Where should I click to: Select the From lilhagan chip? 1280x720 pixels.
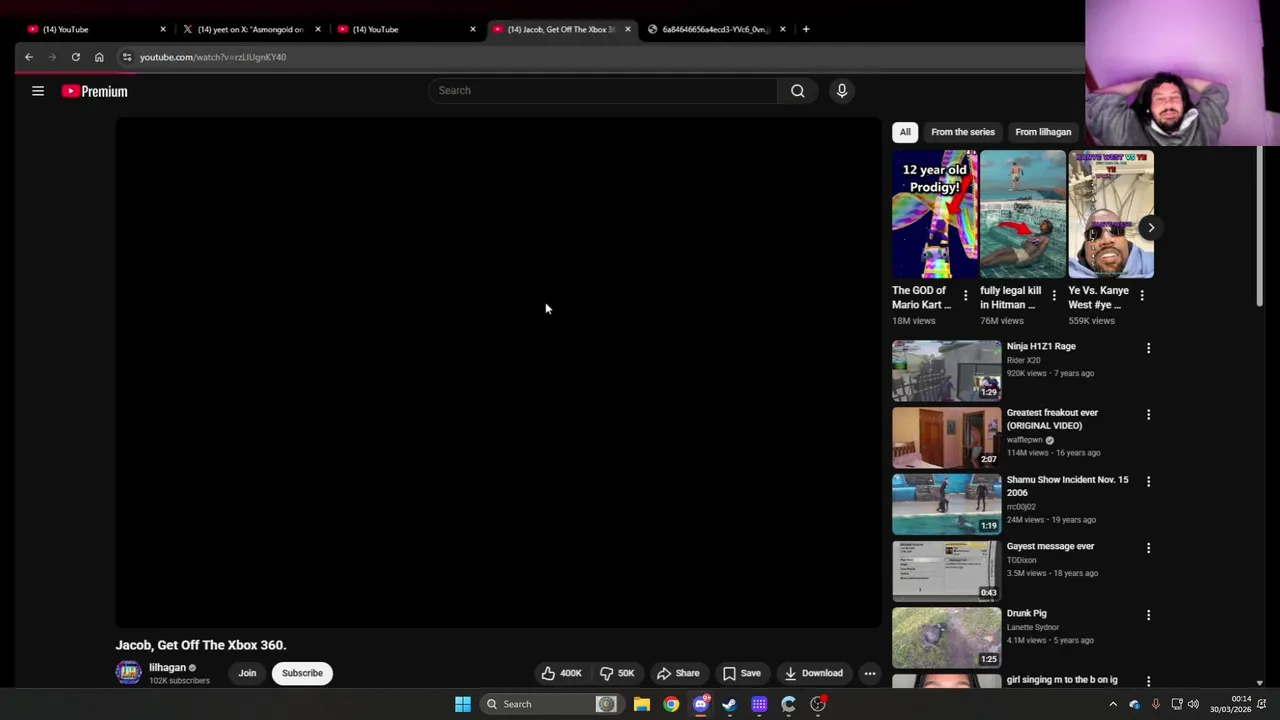point(1043,132)
